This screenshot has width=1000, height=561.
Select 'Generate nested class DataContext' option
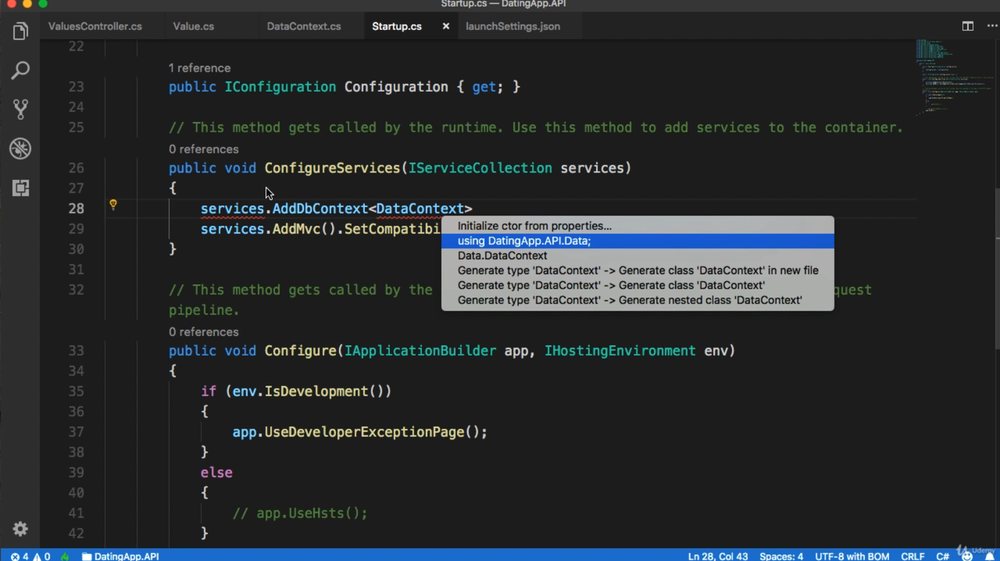click(x=629, y=300)
